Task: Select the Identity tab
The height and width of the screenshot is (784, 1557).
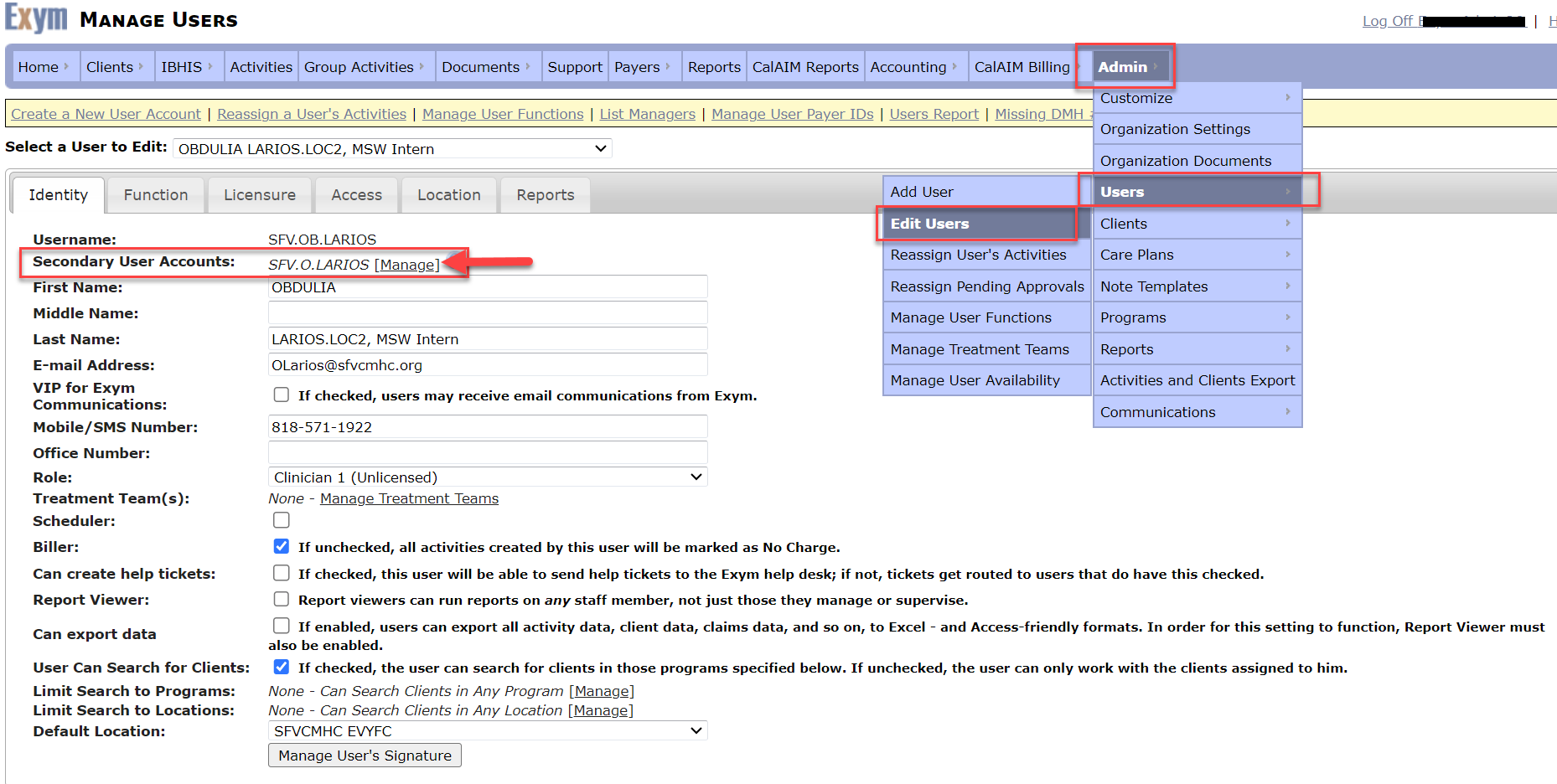Action: pos(59,195)
